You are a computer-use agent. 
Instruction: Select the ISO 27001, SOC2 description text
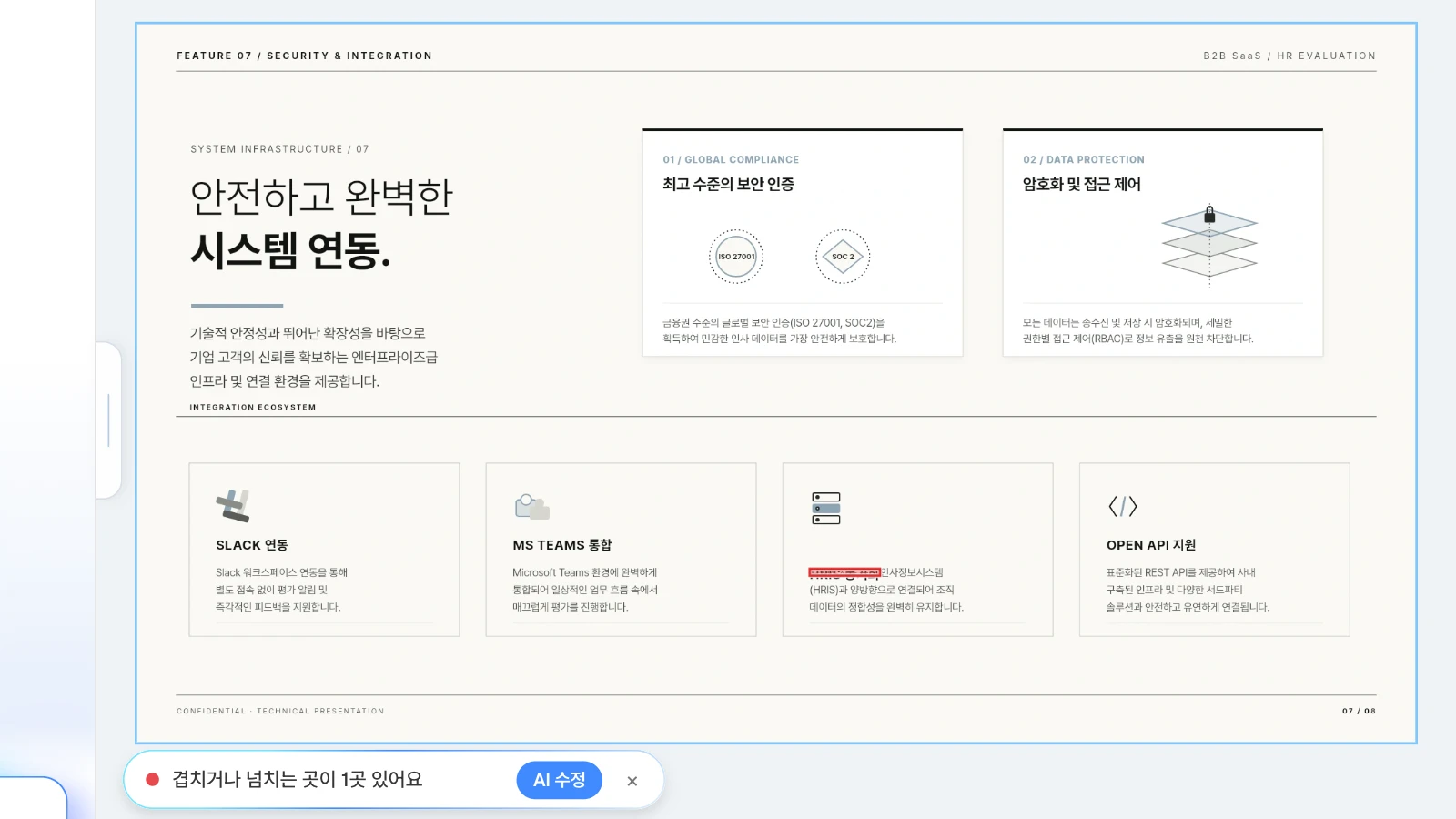click(x=780, y=330)
